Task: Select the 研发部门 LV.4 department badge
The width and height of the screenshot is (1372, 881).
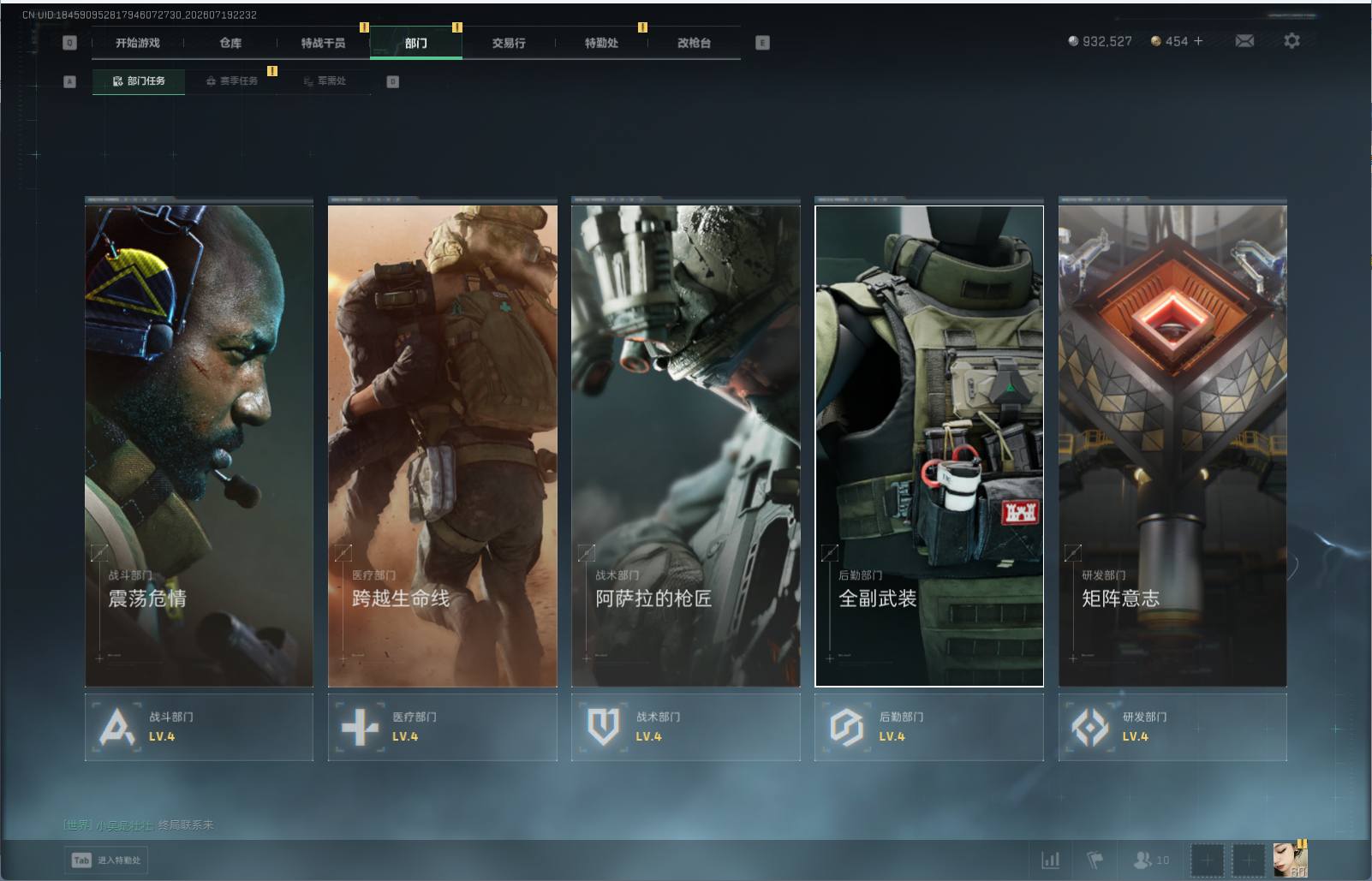Action: tap(1172, 727)
